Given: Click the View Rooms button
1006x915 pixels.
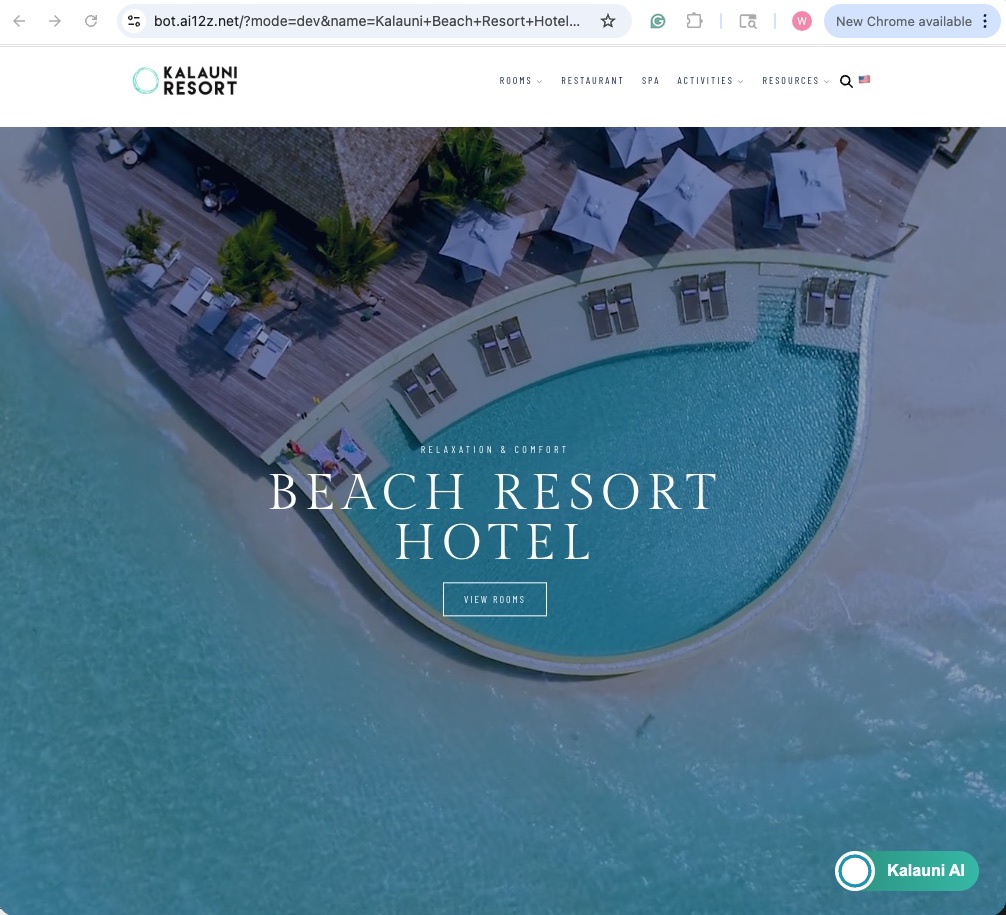Looking at the screenshot, I should [x=495, y=599].
